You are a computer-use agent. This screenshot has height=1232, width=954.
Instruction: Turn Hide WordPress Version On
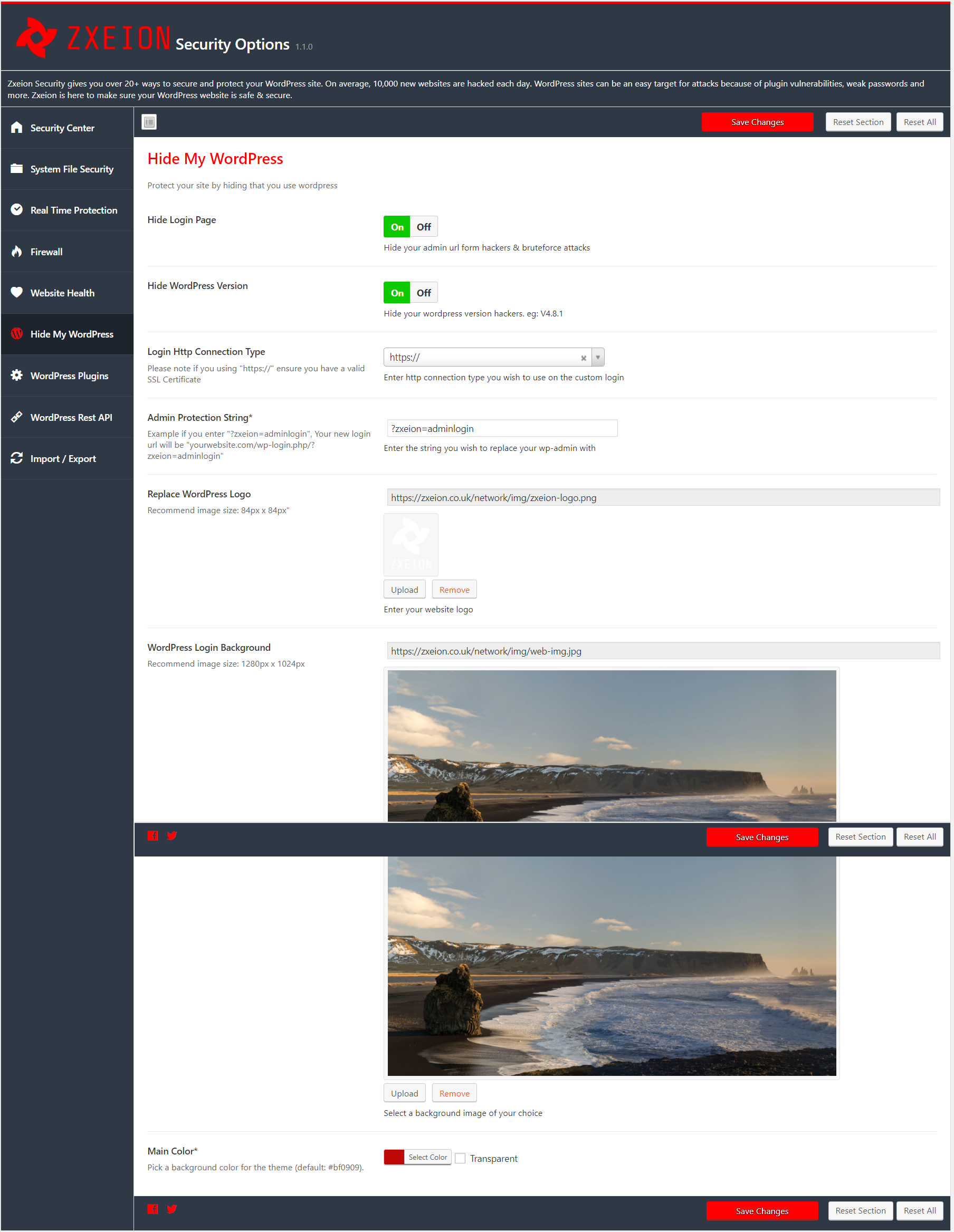coord(397,293)
